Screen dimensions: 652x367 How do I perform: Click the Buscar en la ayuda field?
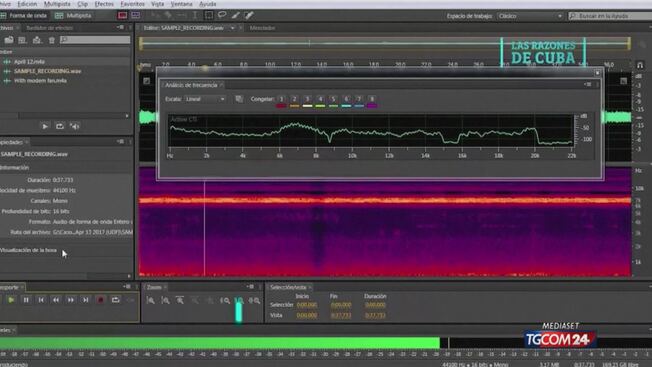coord(610,16)
